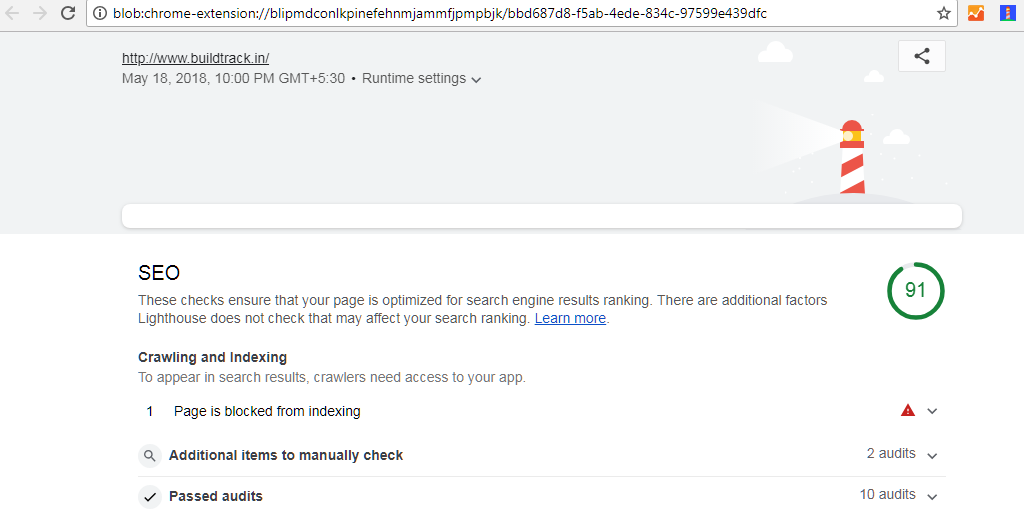Click the browser back arrow

12,13
